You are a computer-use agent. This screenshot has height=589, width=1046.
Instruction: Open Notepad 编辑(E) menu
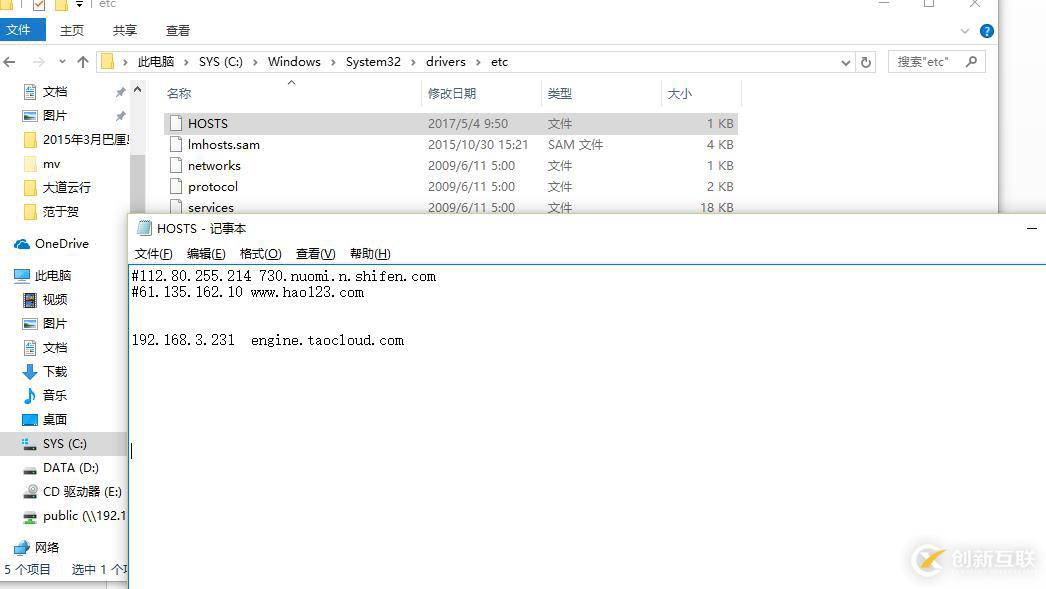206,253
